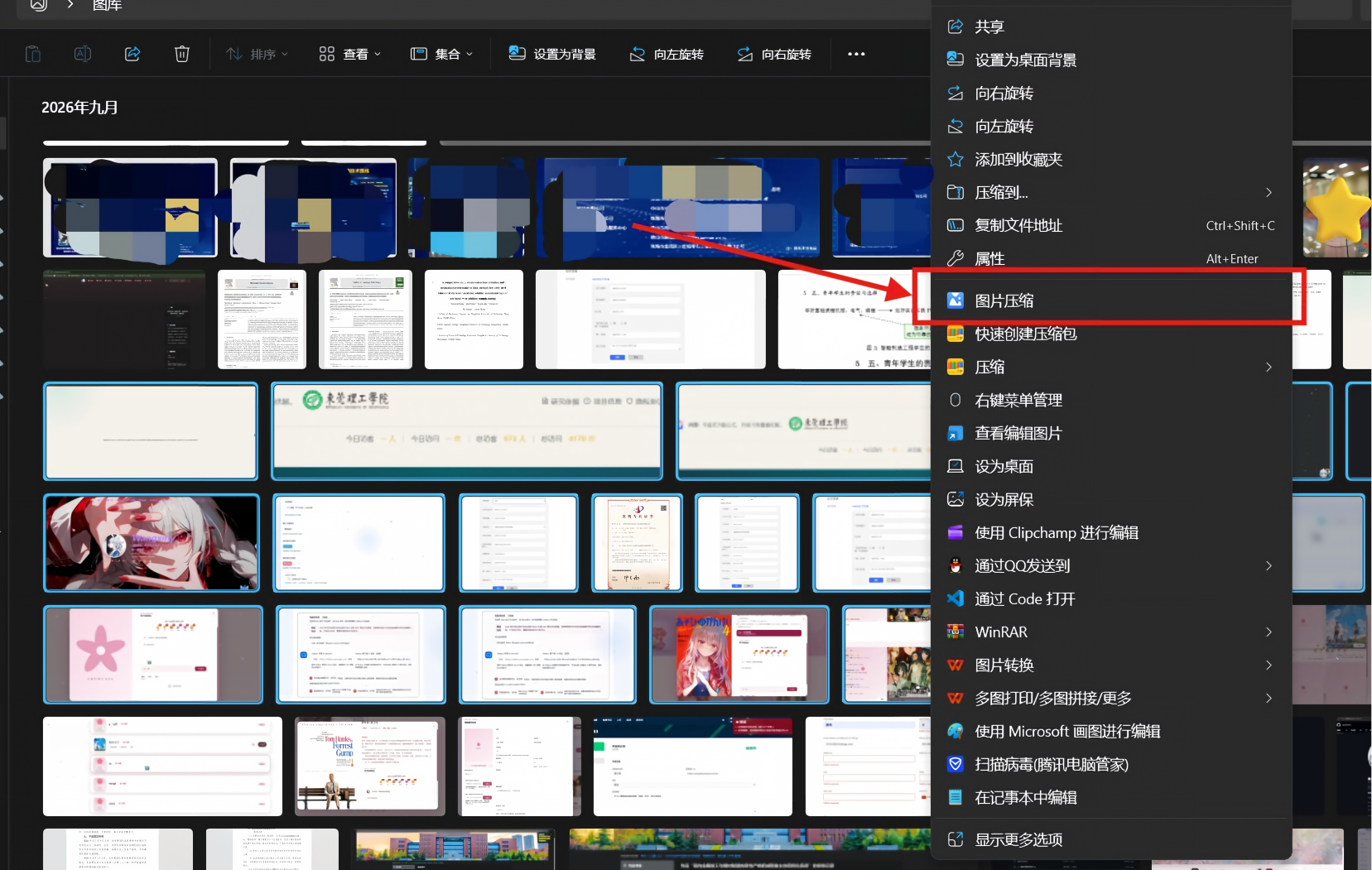
Task: Expand the 压缩 submenu arrow
Action: [1268, 367]
